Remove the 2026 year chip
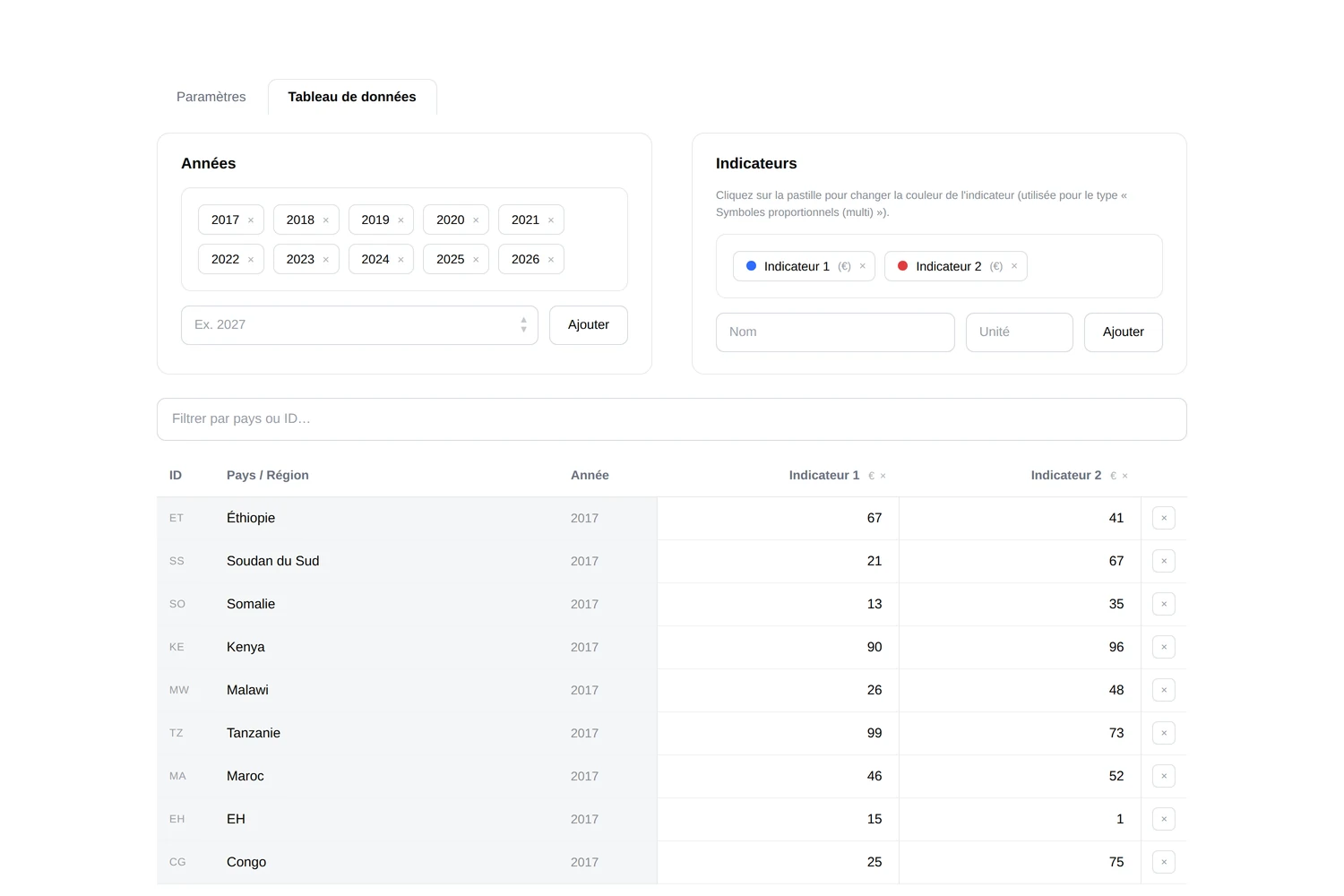The image size is (1344, 896). 551,260
